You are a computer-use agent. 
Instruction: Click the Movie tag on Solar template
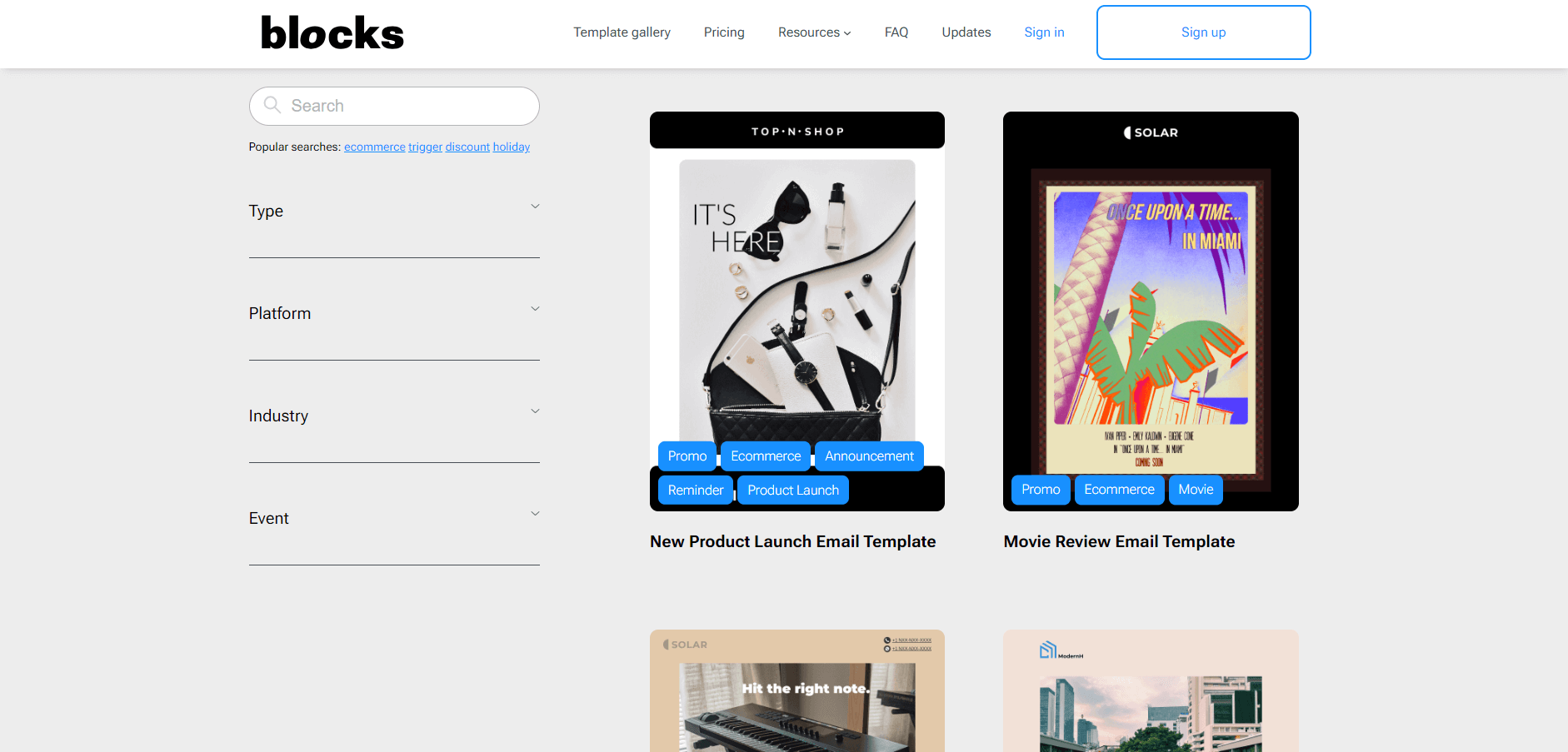click(1196, 490)
